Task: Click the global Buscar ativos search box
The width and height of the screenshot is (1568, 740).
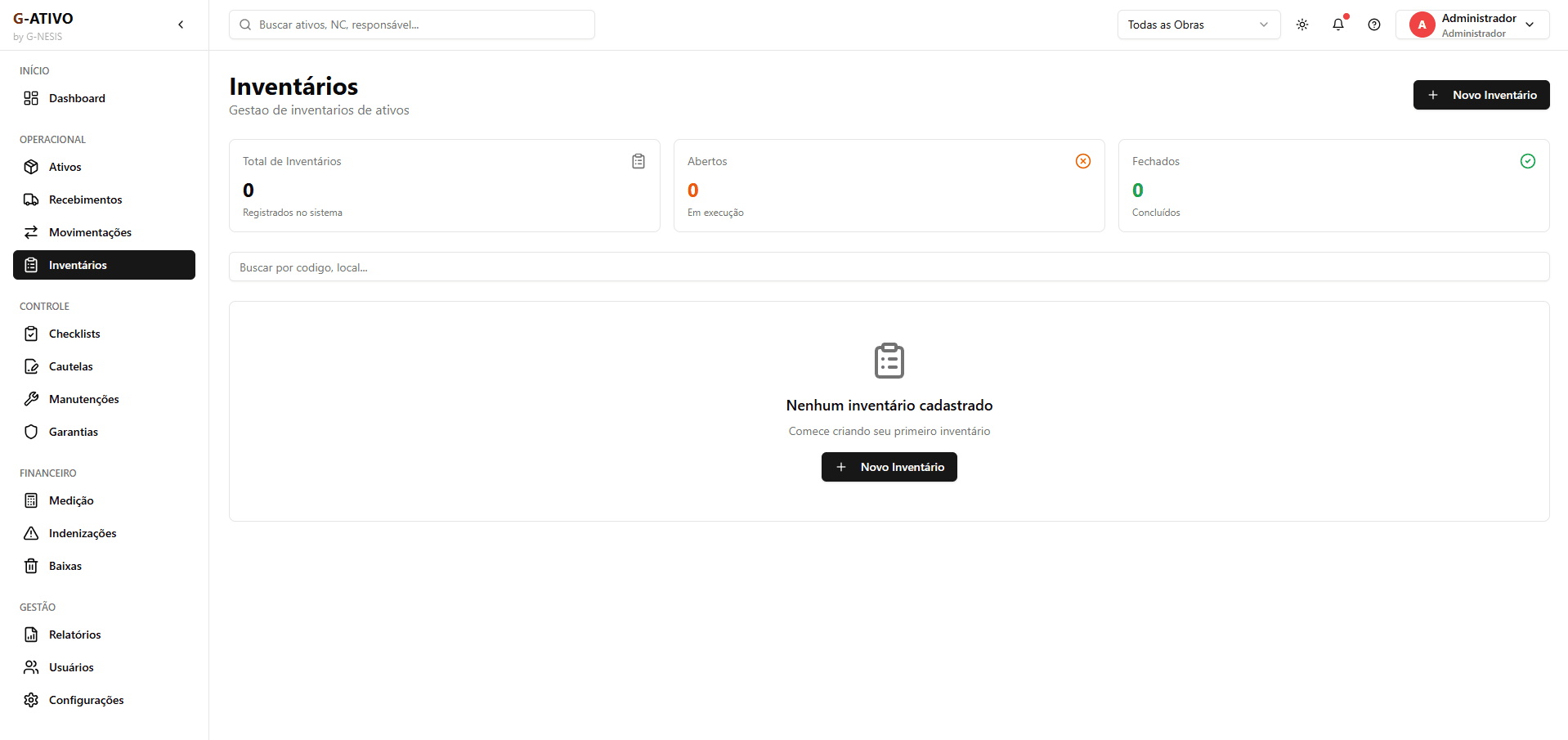Action: [x=412, y=25]
